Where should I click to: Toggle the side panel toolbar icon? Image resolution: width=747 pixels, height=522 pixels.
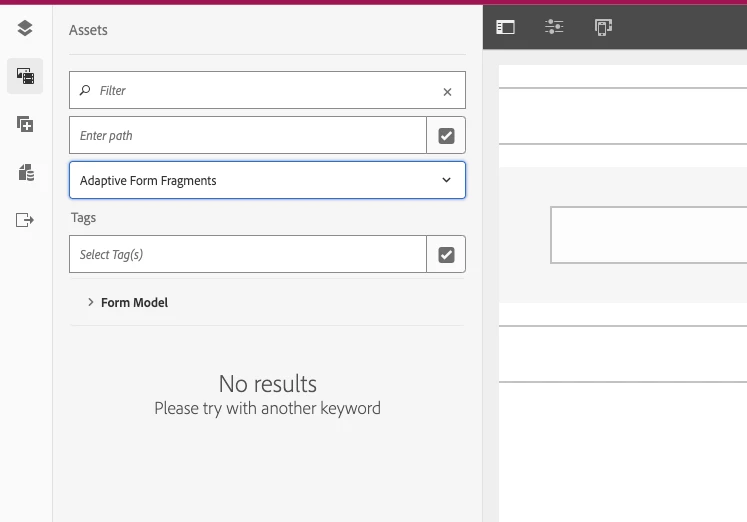tap(505, 27)
